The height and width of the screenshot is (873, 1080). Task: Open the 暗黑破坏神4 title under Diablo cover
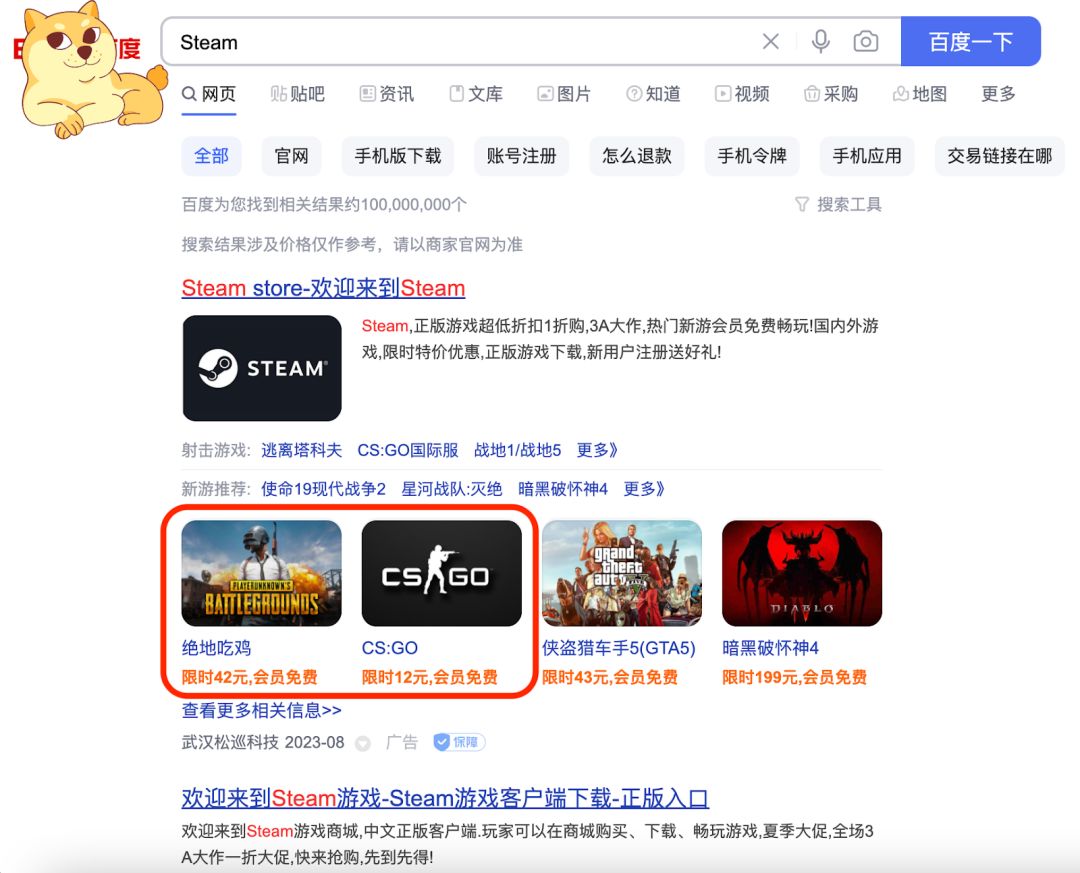point(770,648)
